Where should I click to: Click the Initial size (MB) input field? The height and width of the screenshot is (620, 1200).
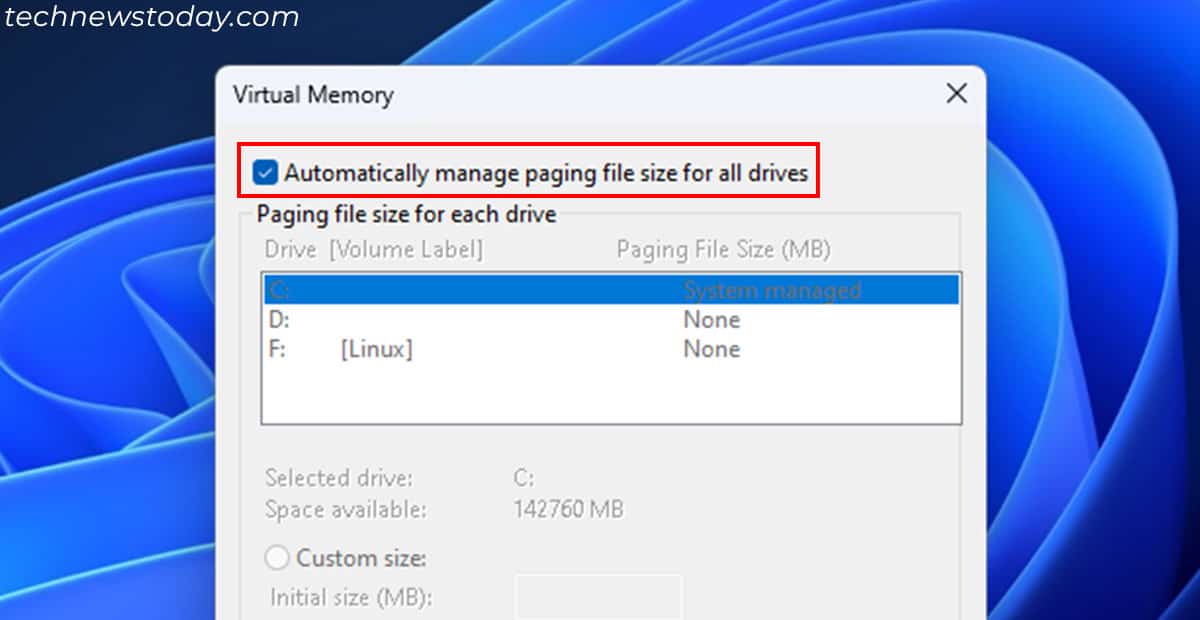600,597
